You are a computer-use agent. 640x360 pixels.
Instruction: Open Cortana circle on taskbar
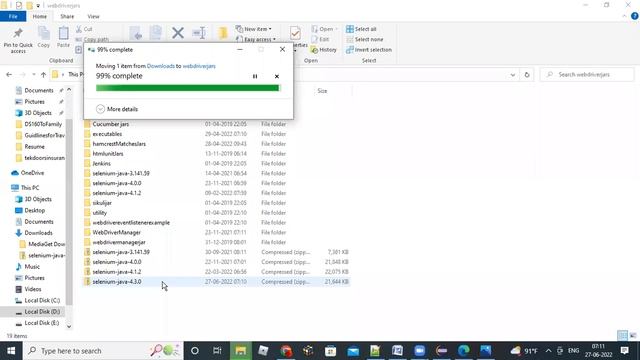click(195, 351)
